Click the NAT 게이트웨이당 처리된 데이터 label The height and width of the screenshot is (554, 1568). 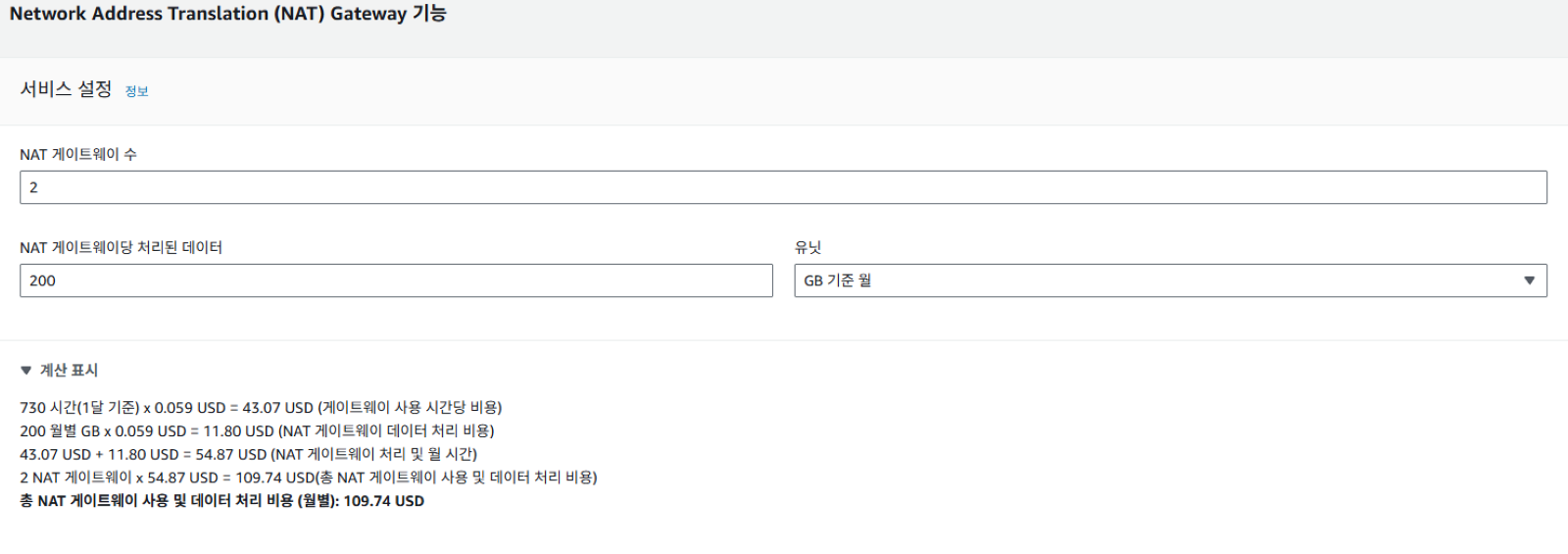(121, 247)
